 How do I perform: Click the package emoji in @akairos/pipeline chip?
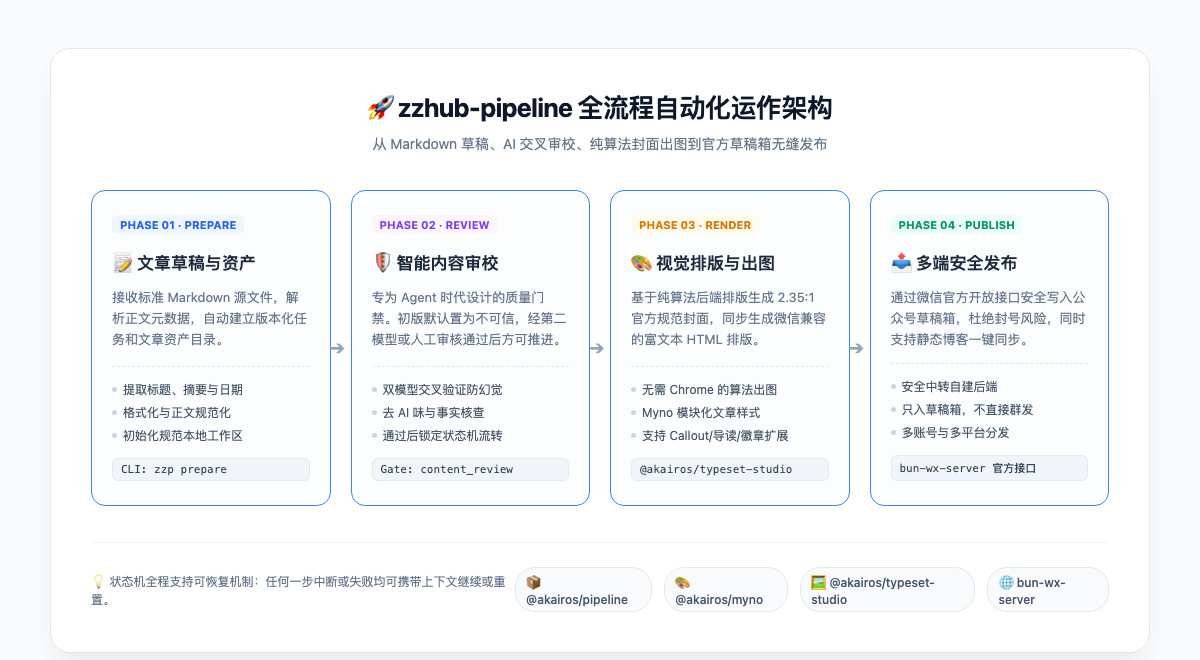[x=533, y=582]
